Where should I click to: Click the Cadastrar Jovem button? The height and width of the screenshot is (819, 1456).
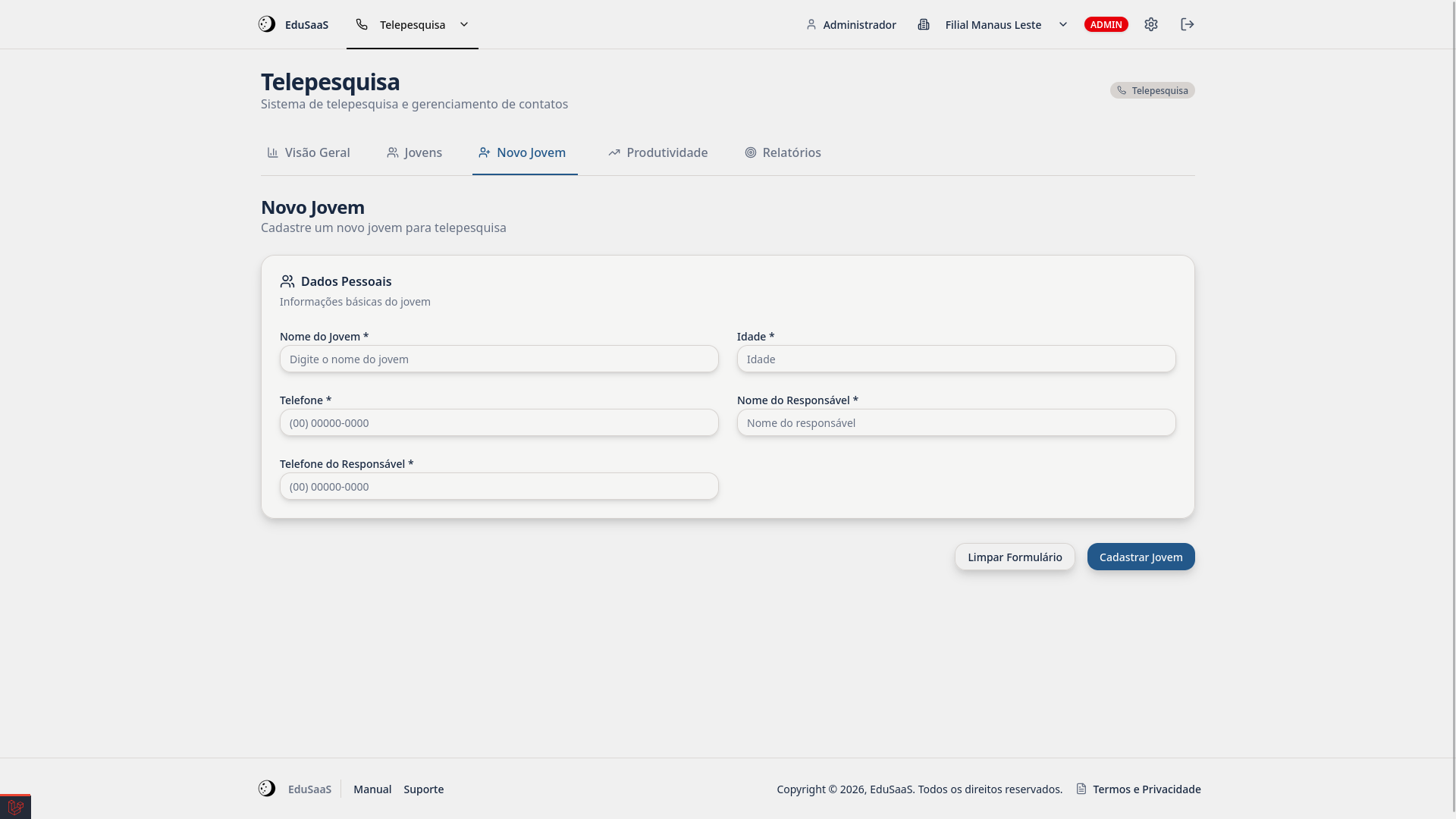pos(1141,556)
